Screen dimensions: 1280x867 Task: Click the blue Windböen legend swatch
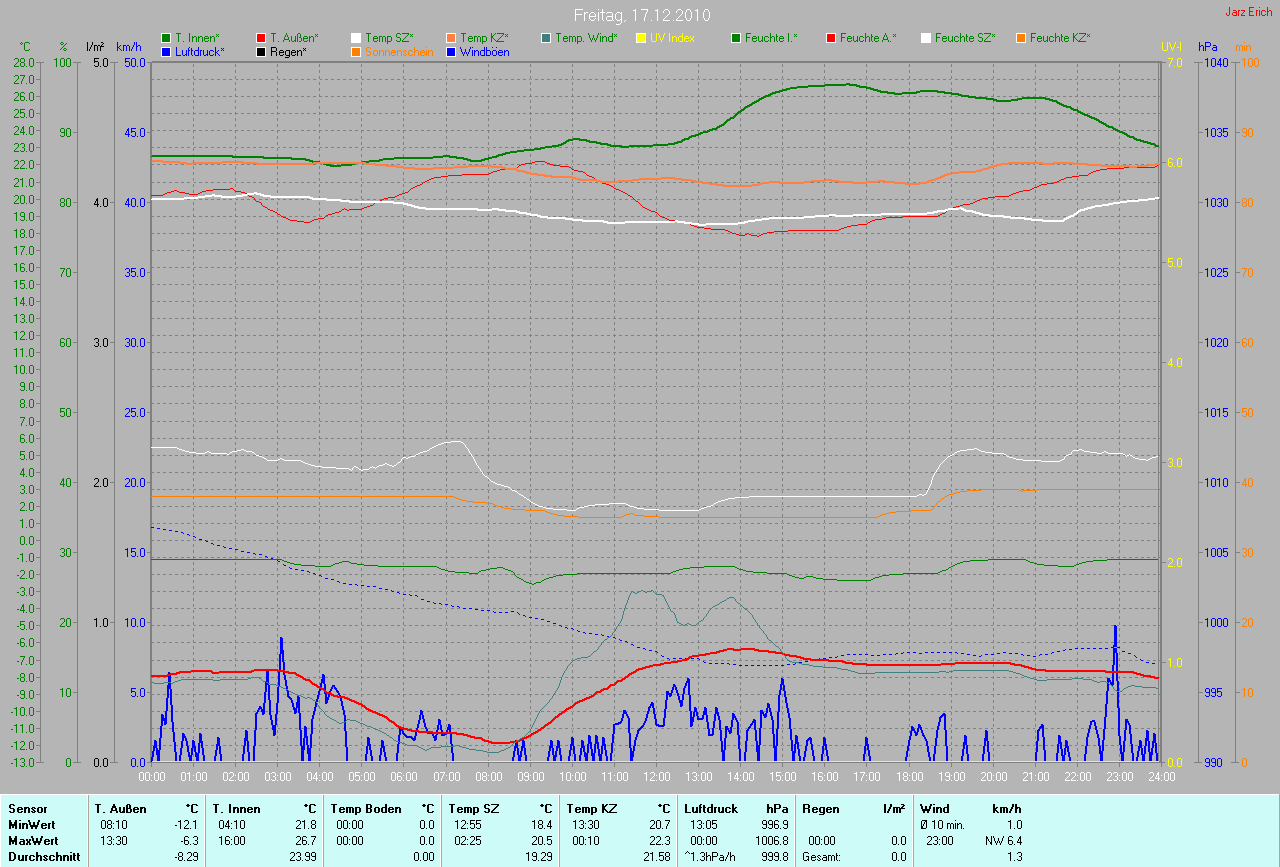450,51
